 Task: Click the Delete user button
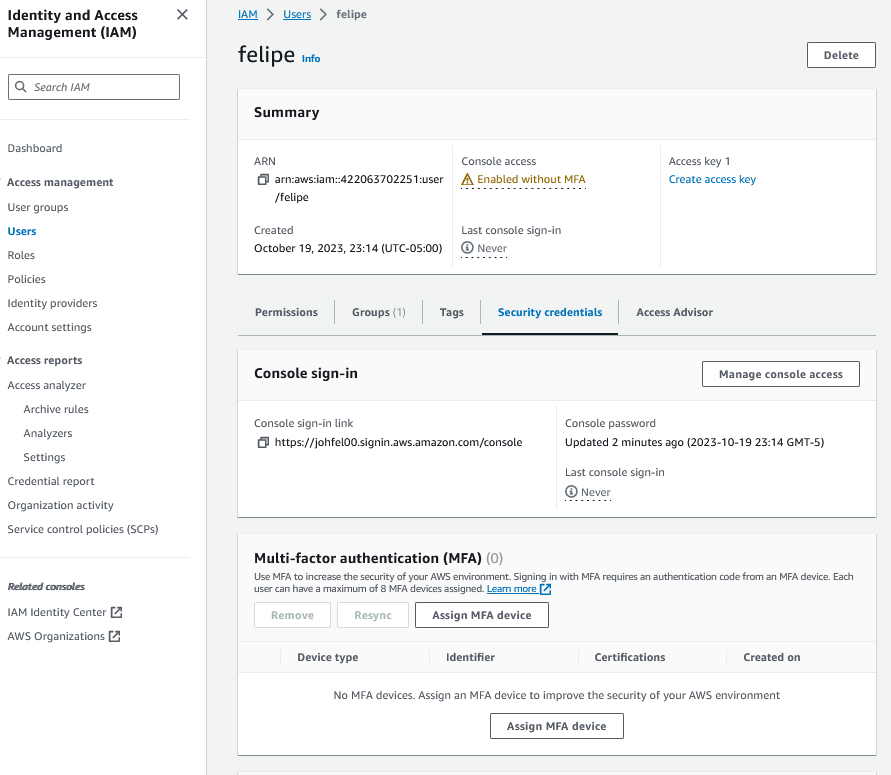pos(840,55)
